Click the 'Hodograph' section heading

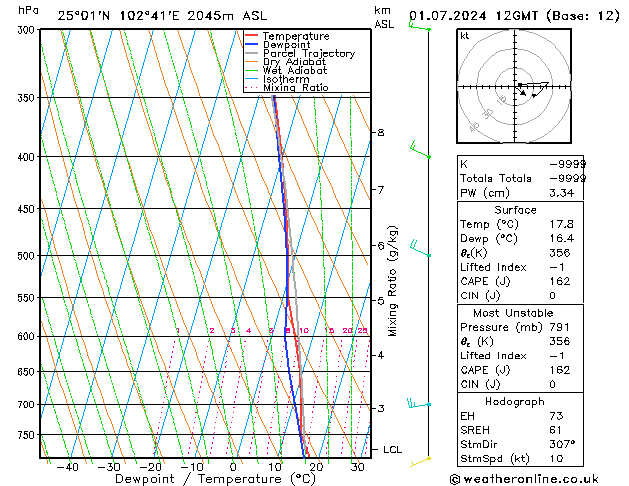click(x=515, y=402)
